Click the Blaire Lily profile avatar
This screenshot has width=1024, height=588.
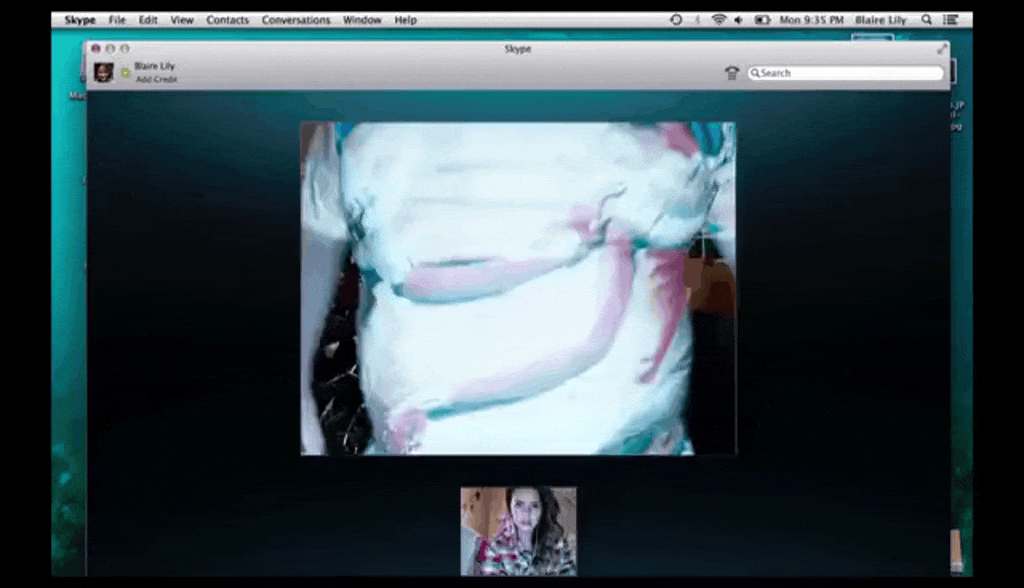(103, 72)
